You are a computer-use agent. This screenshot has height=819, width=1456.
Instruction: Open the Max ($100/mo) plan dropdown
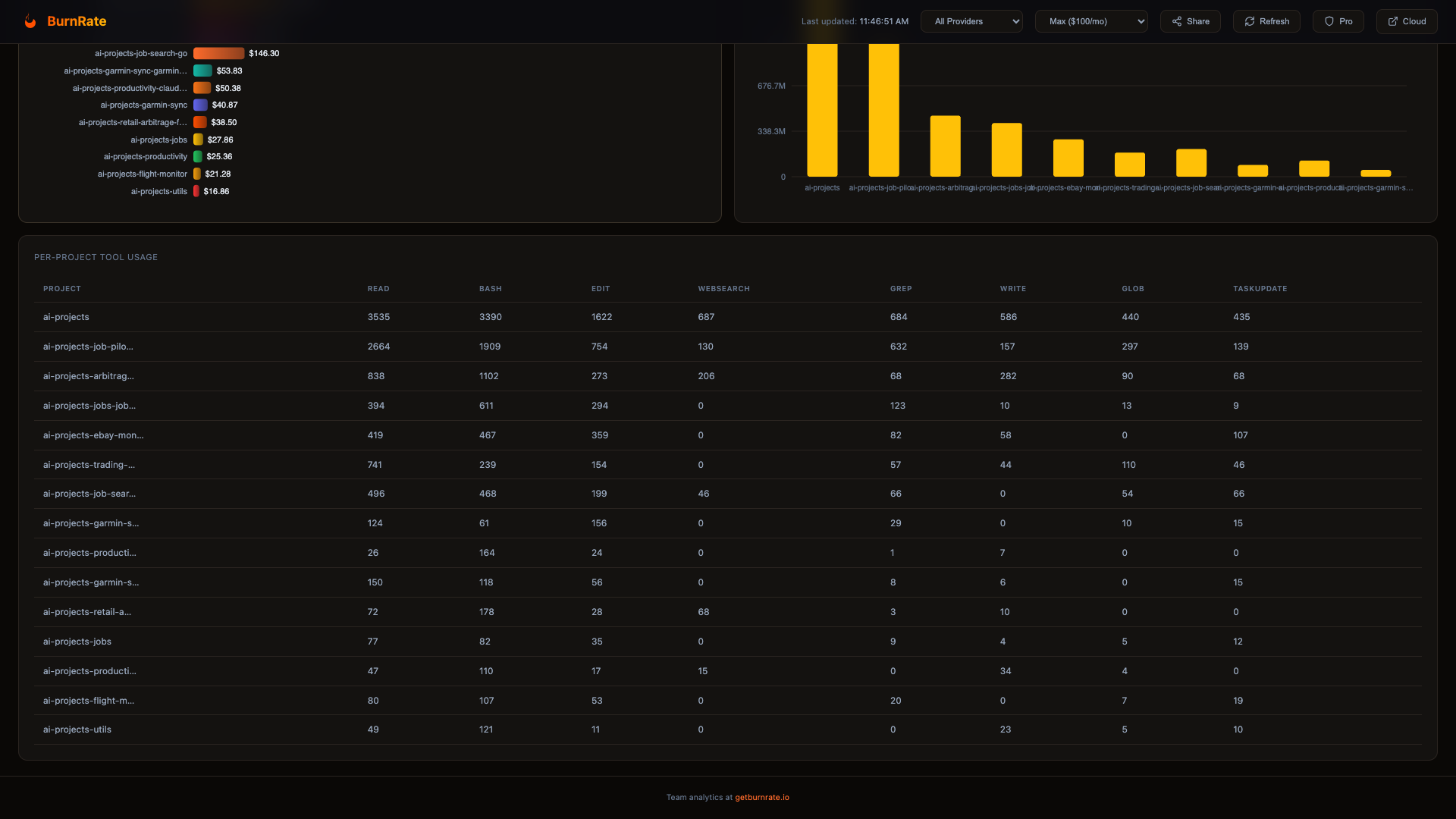coord(1090,21)
